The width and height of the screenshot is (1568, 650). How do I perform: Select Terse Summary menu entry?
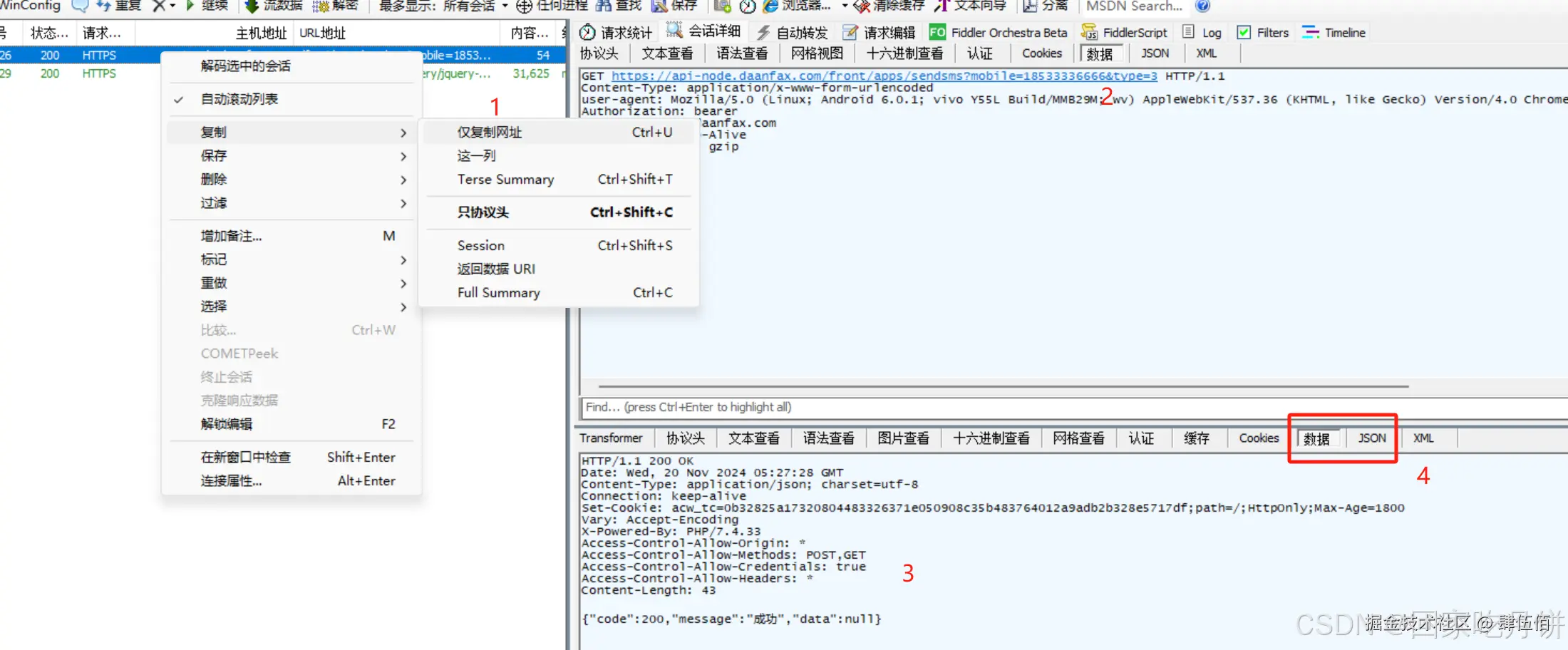tap(559, 180)
